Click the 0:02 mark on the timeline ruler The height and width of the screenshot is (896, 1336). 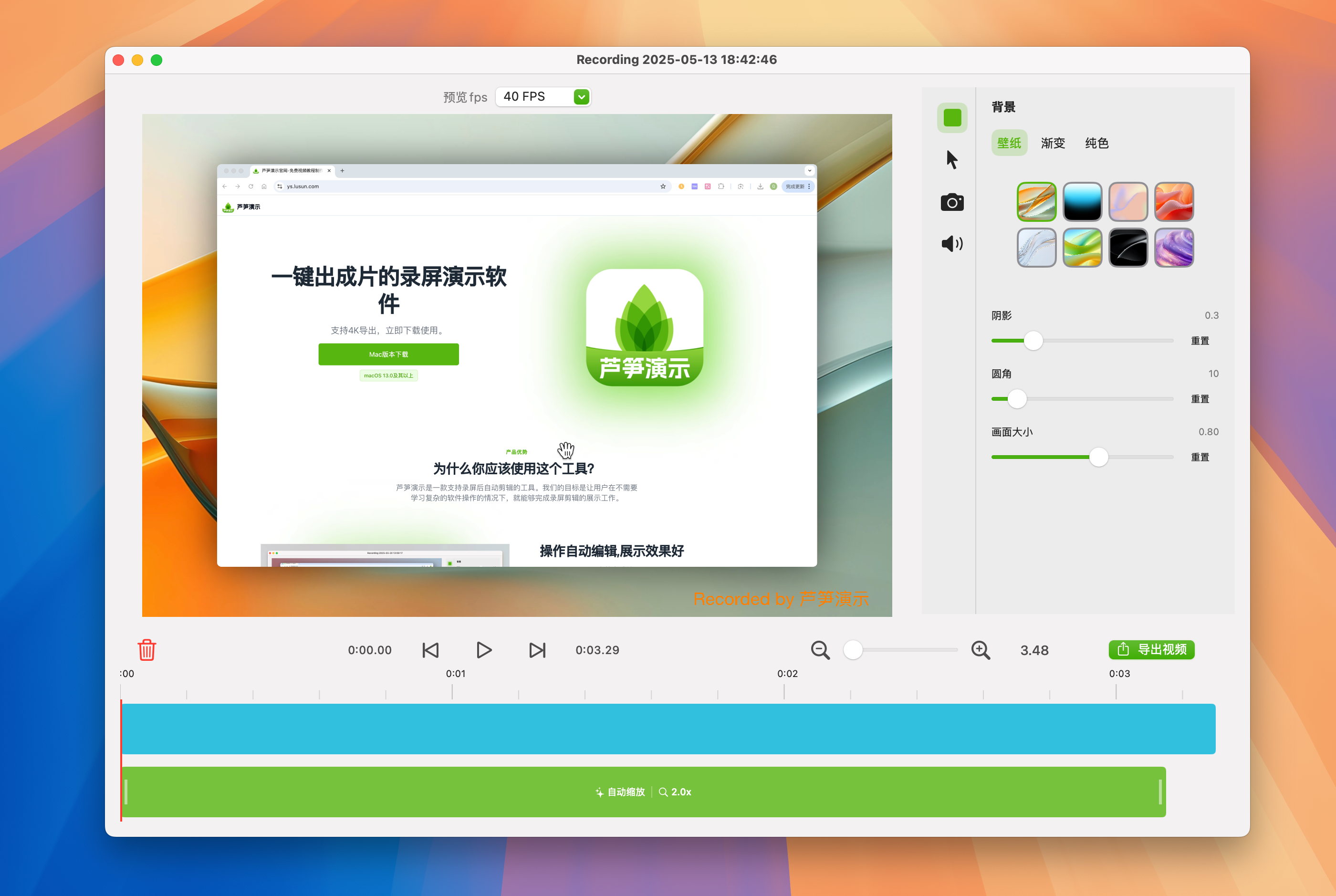(787, 674)
